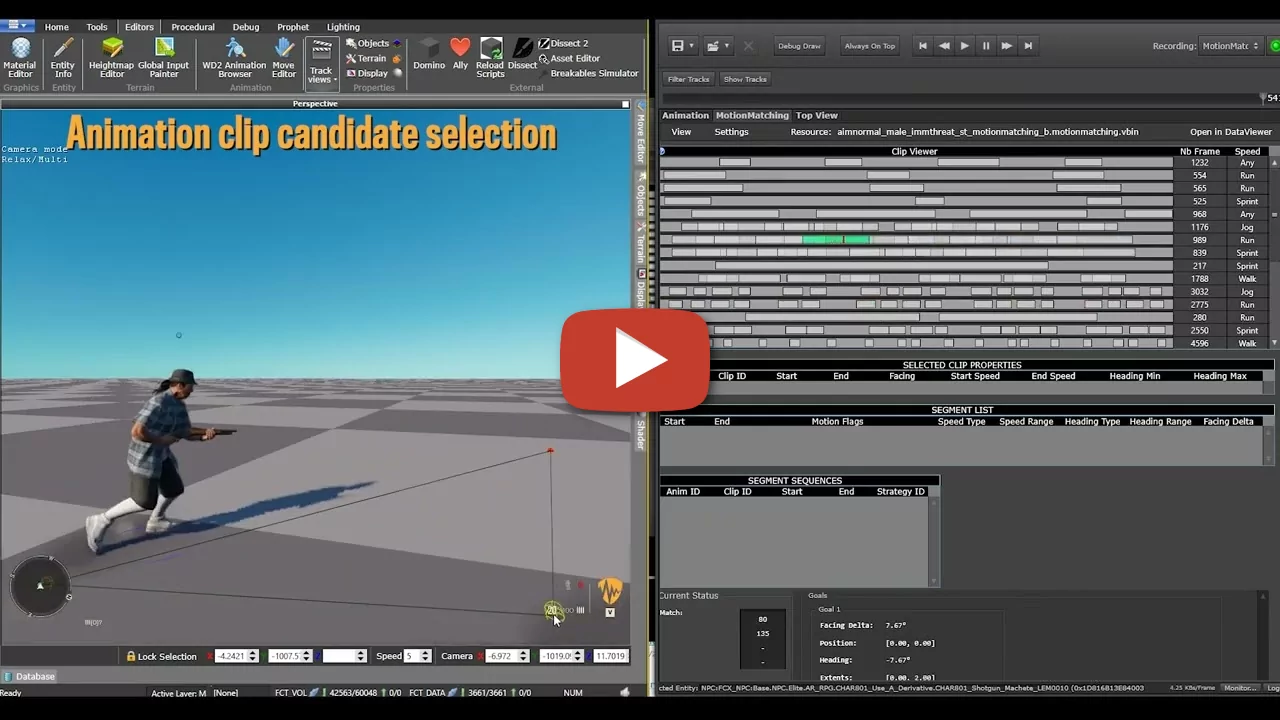Click the Clip Viewer vertical scrollbar

pyautogui.click(x=1275, y=250)
